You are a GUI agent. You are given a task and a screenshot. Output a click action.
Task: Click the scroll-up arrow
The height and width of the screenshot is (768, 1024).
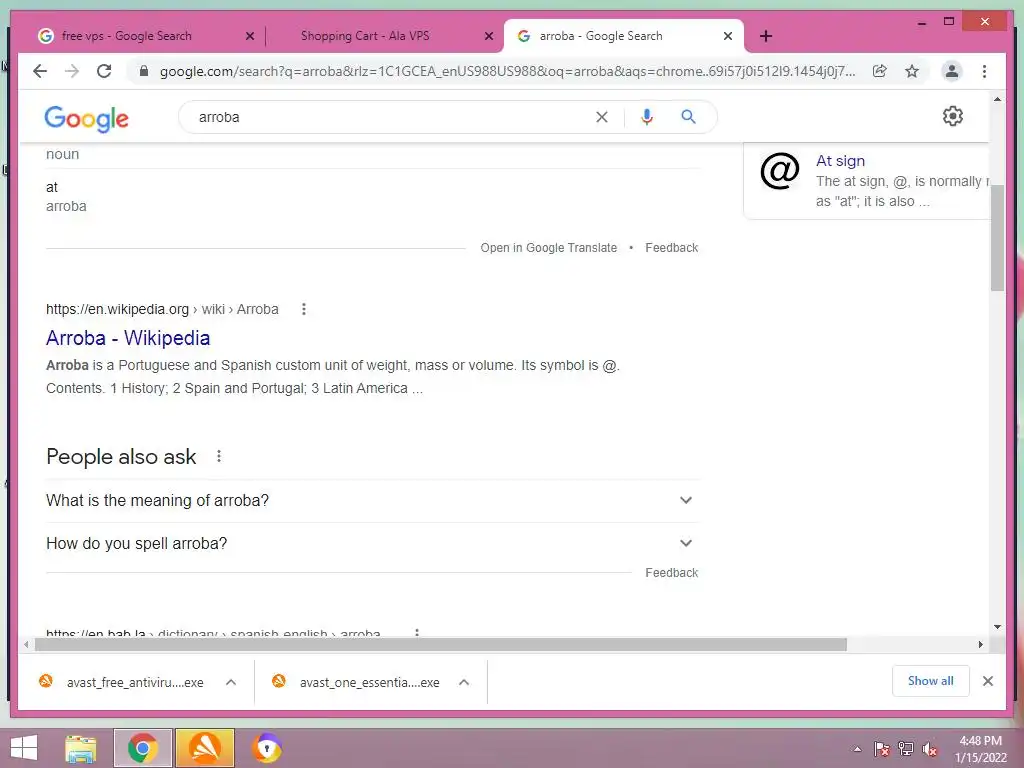click(997, 99)
